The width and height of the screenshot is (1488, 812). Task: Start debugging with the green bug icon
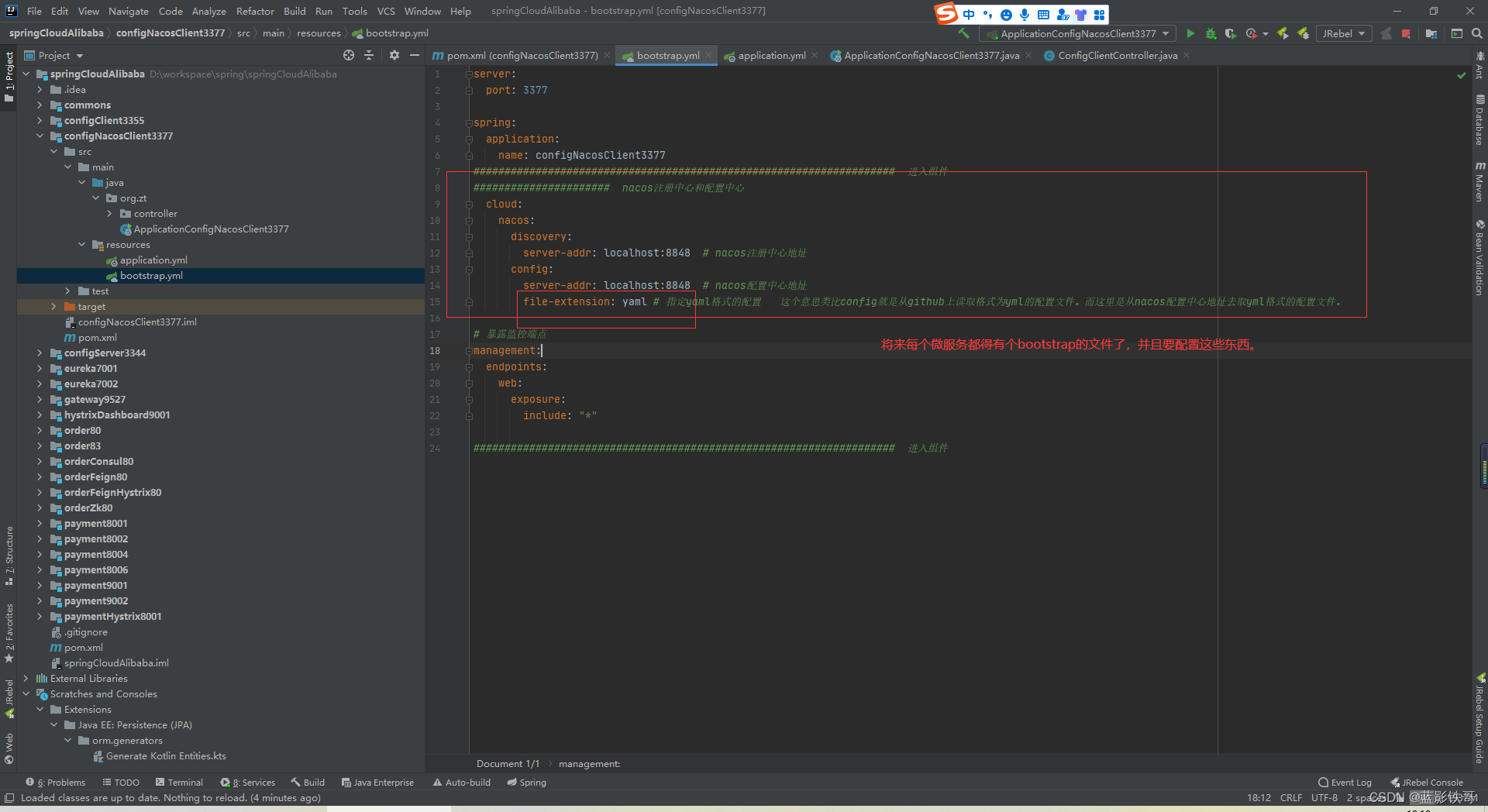[1211, 33]
